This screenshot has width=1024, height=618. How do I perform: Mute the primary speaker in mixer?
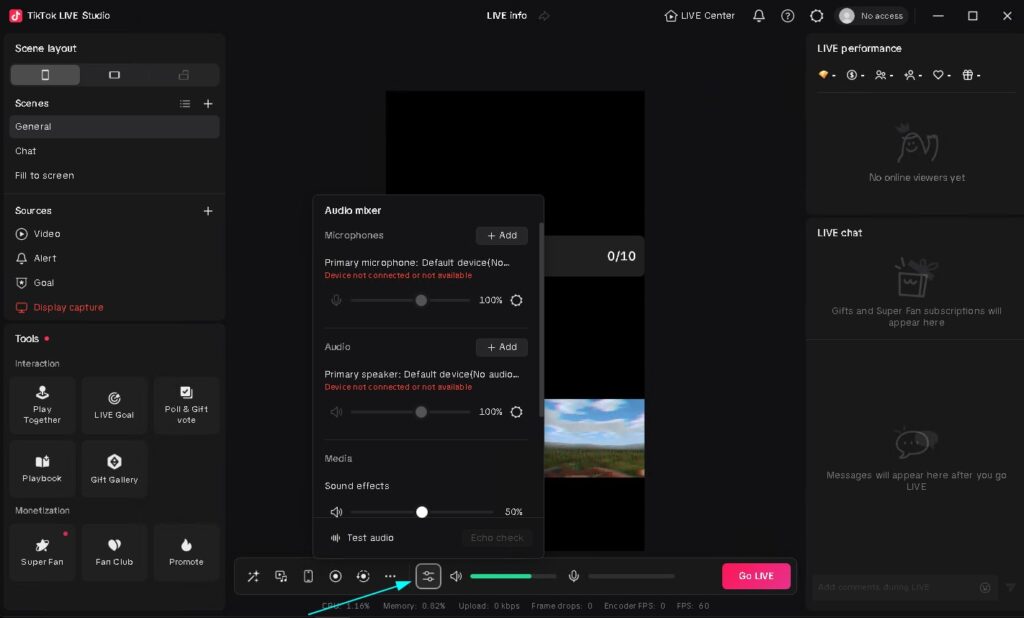pos(336,412)
